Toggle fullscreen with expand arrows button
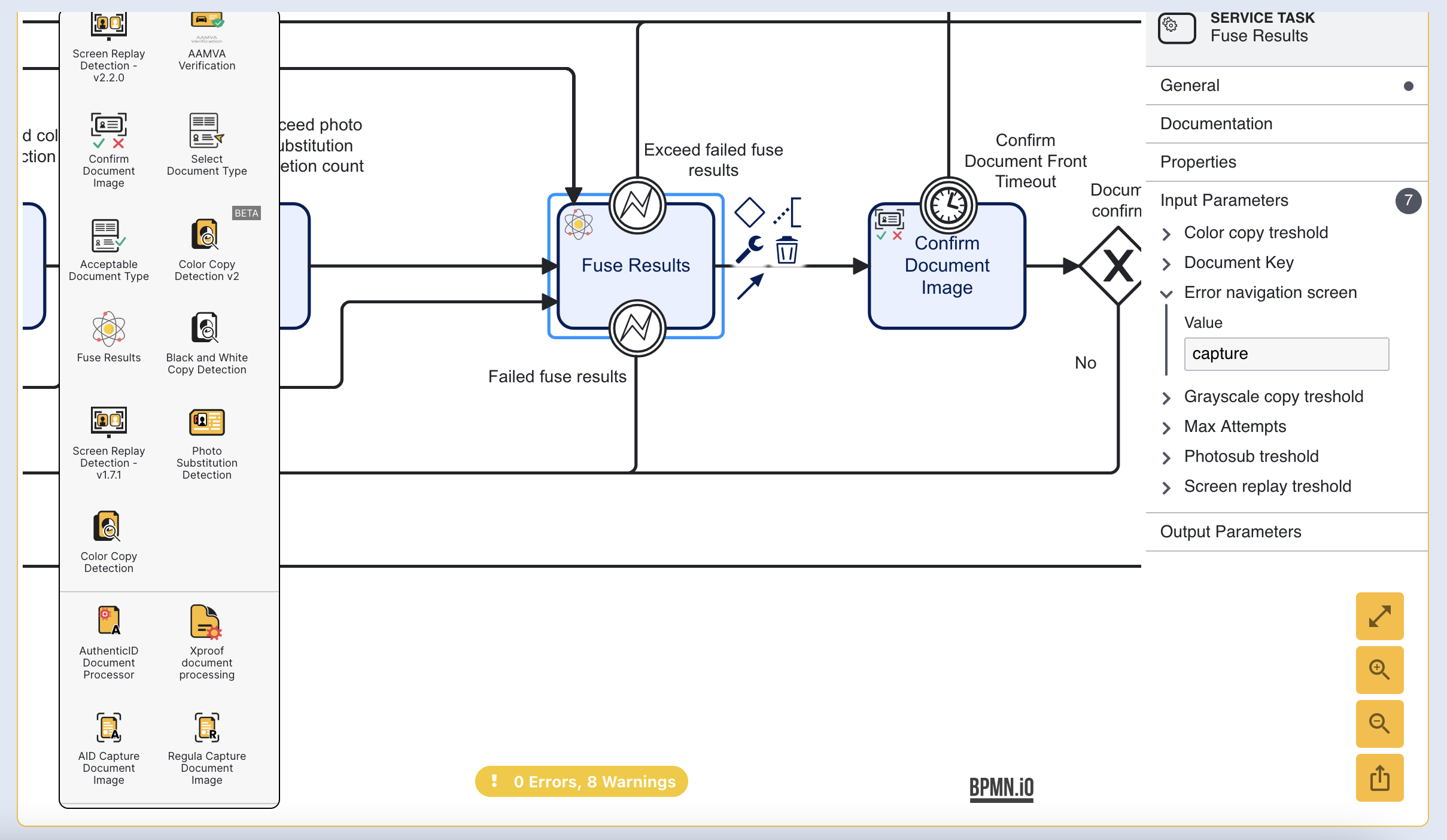This screenshot has width=1447, height=840. tap(1379, 616)
